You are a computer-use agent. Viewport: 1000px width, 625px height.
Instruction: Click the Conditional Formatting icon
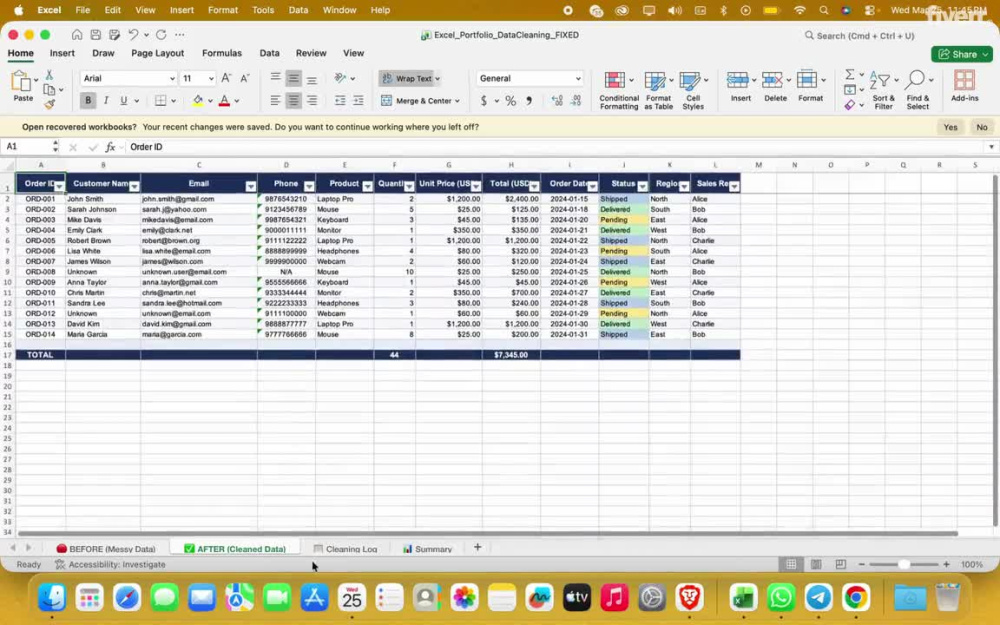coord(614,80)
